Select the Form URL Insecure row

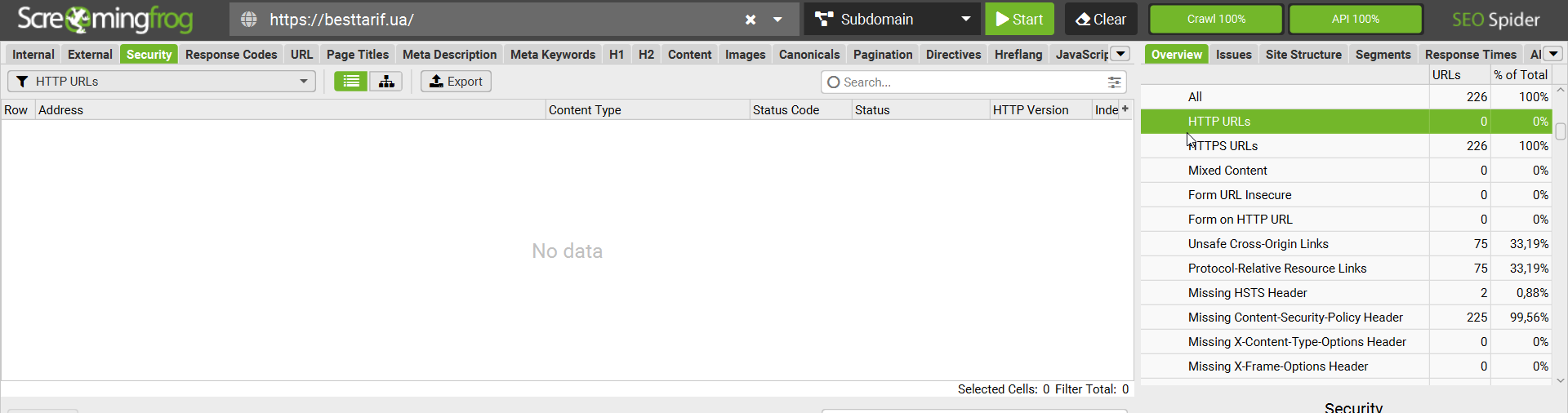pyautogui.click(x=1346, y=195)
